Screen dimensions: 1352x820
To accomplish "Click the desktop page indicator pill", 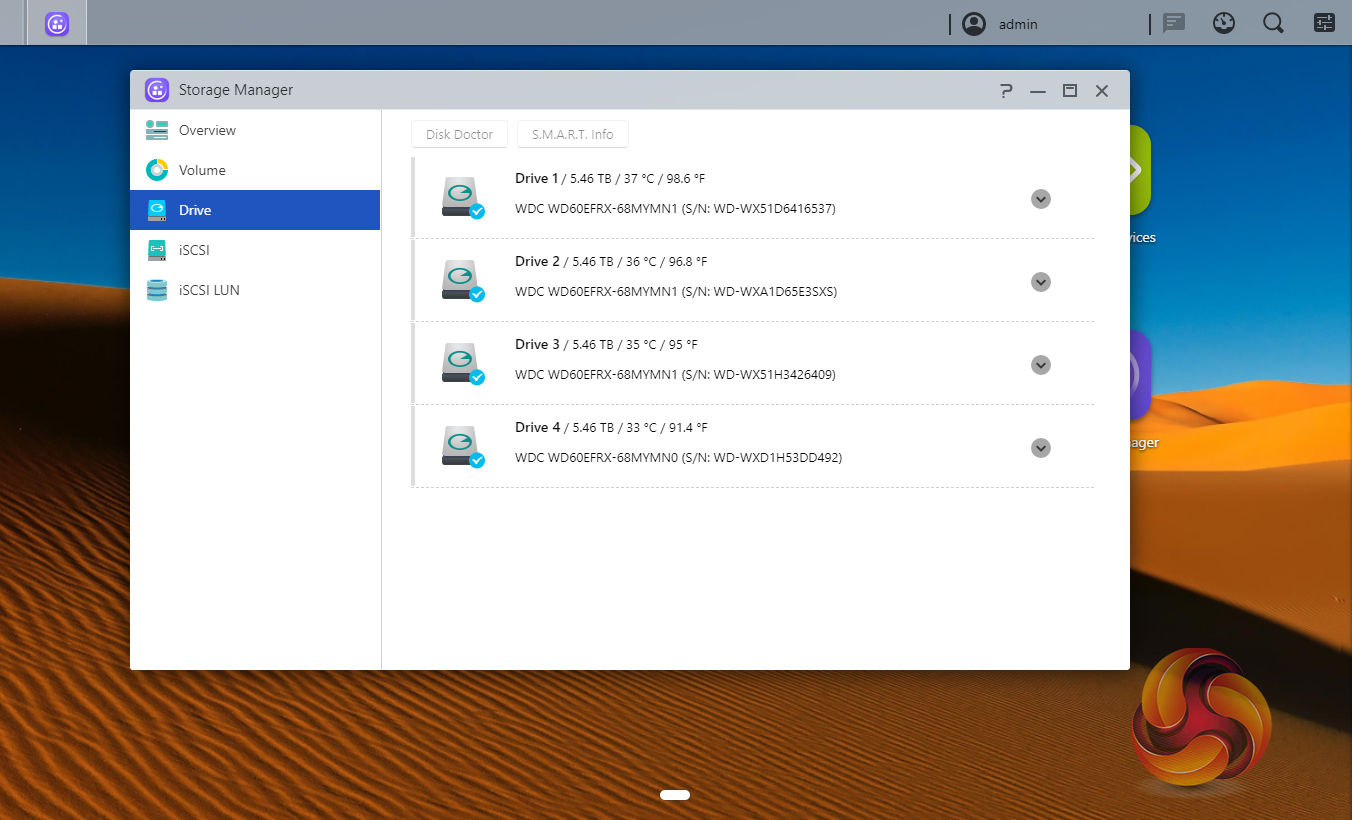I will pyautogui.click(x=675, y=795).
